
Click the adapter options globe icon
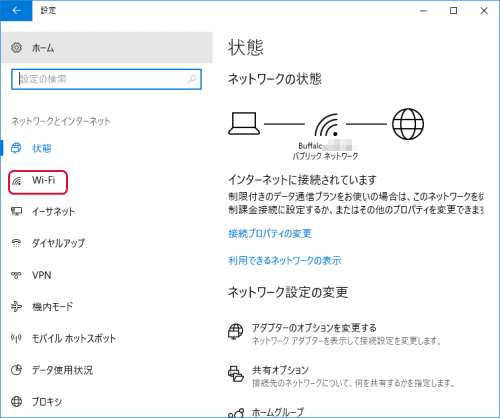point(236,331)
